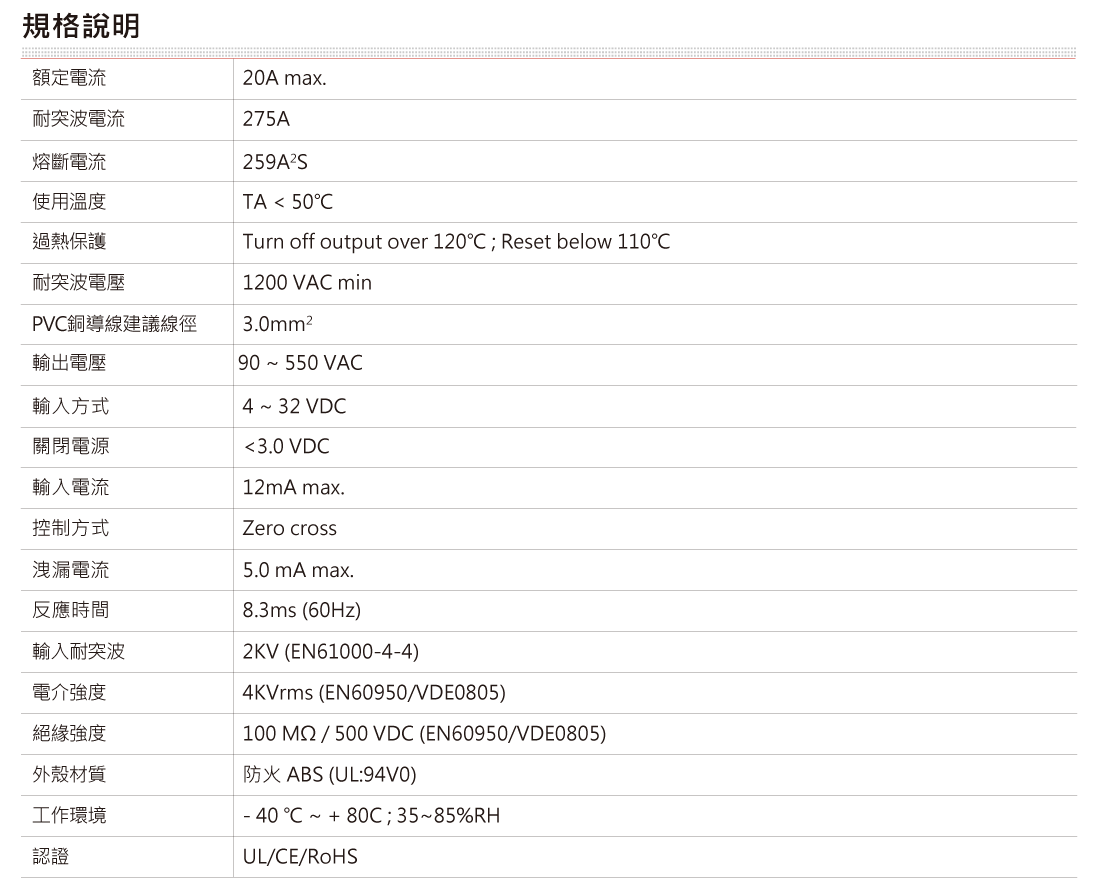Select the 額定電流 row label
This screenshot has width=1098, height=889.
pyautogui.click(x=69, y=78)
